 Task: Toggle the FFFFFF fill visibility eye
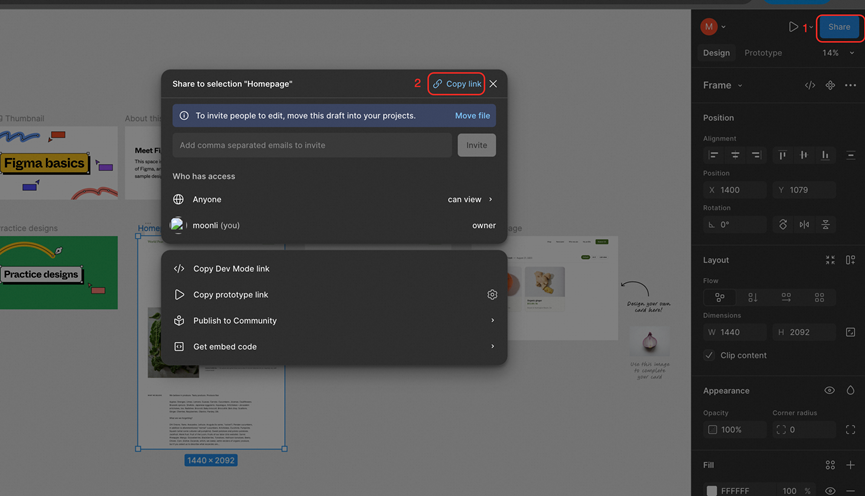click(830, 490)
